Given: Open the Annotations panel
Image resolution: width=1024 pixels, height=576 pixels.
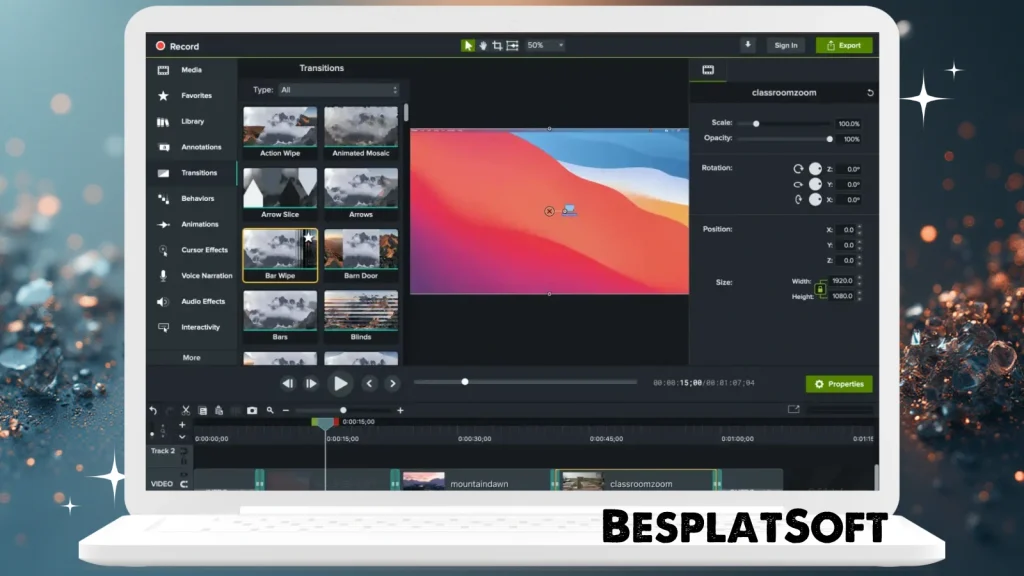Looking at the screenshot, I should click(191, 147).
